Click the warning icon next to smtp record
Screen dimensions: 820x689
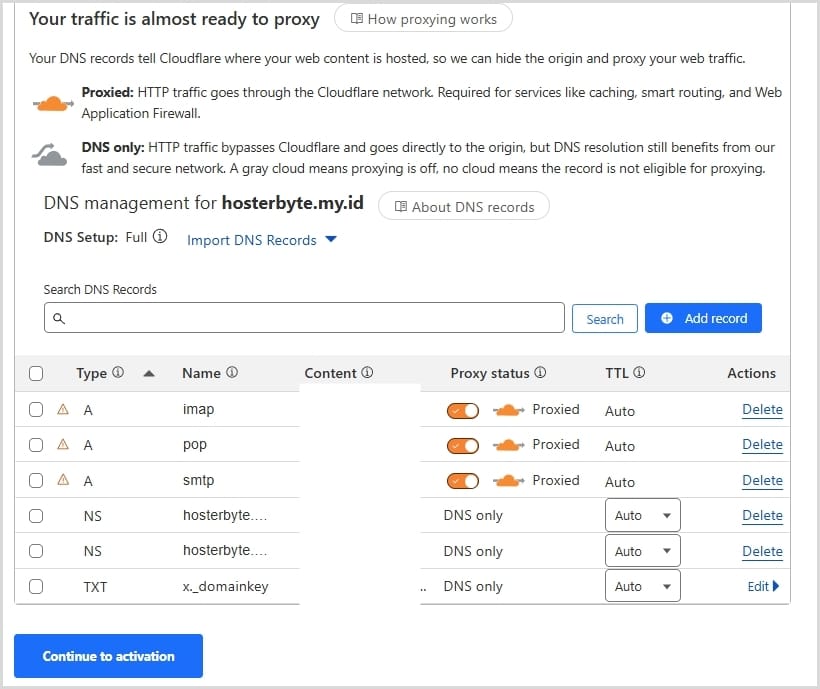63,480
